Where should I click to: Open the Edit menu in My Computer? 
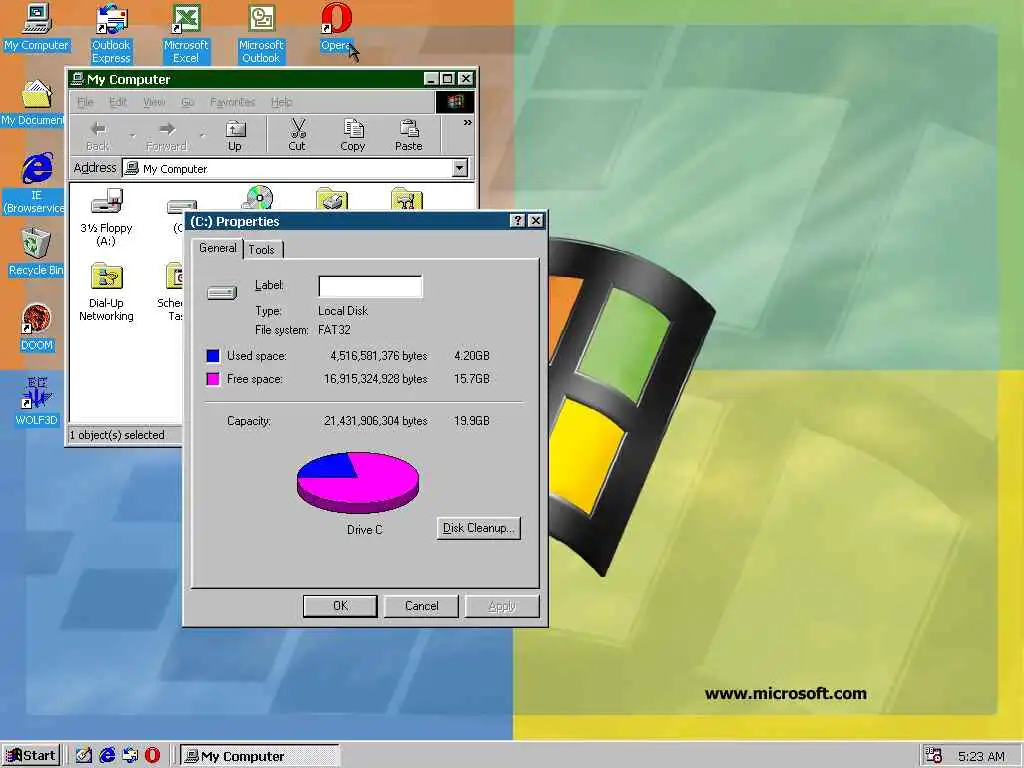[x=118, y=102]
